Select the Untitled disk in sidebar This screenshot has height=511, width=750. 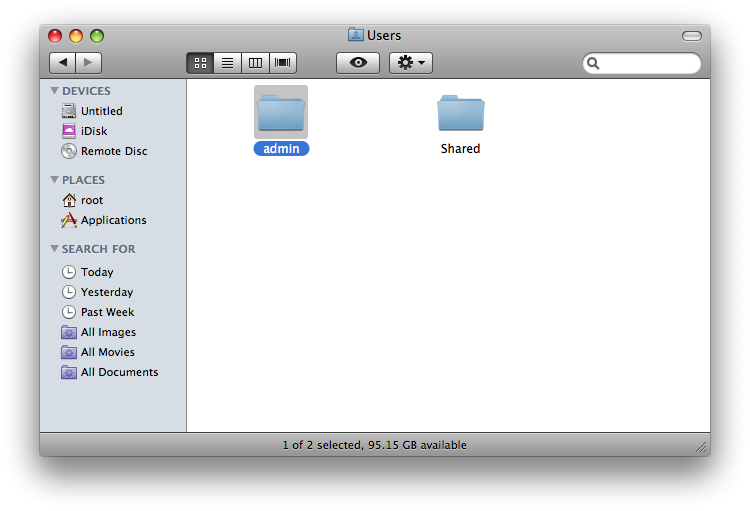(101, 111)
